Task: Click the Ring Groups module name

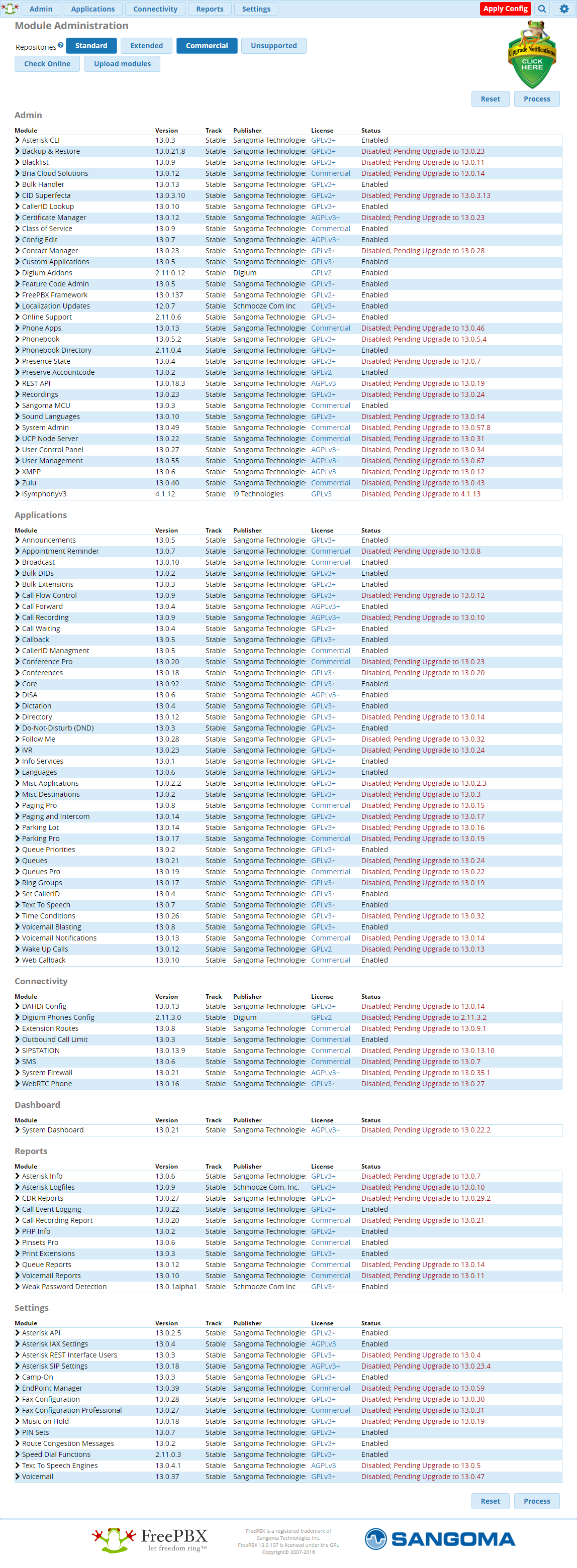Action: (x=42, y=883)
